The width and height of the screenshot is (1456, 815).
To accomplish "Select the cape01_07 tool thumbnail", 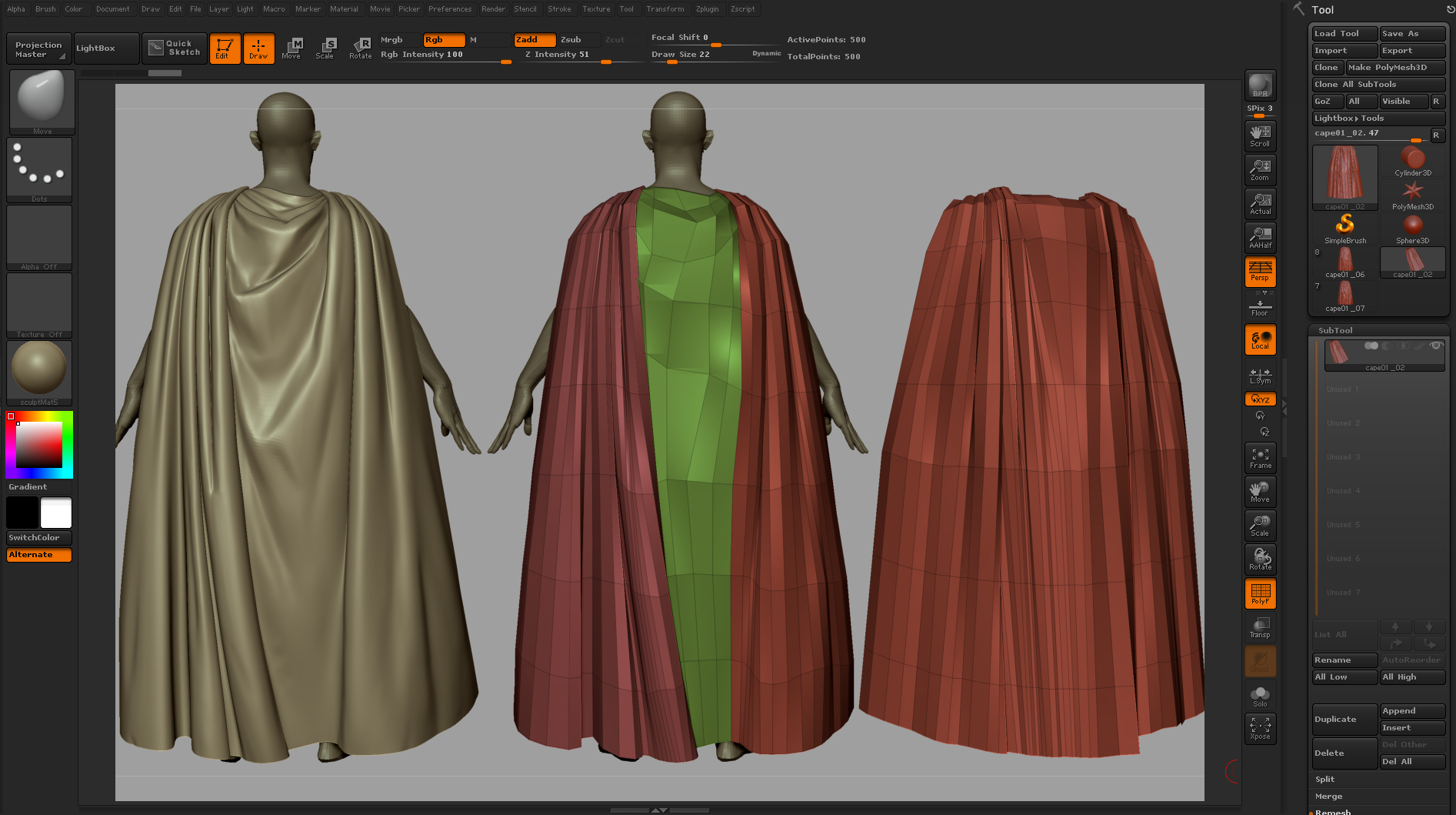I will (x=1344, y=296).
